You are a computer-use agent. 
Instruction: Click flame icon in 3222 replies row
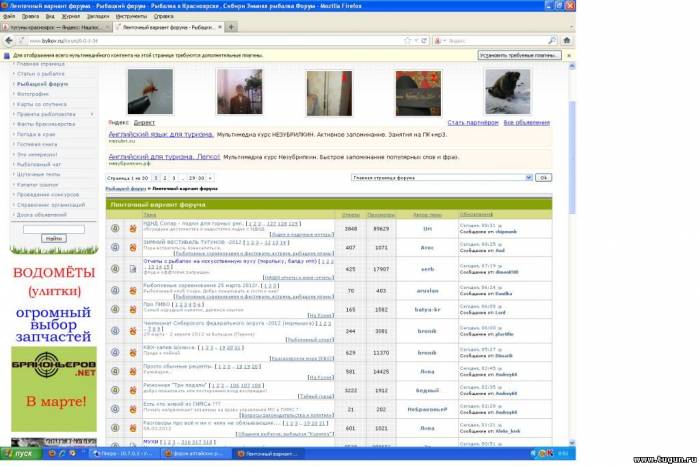coord(133,390)
